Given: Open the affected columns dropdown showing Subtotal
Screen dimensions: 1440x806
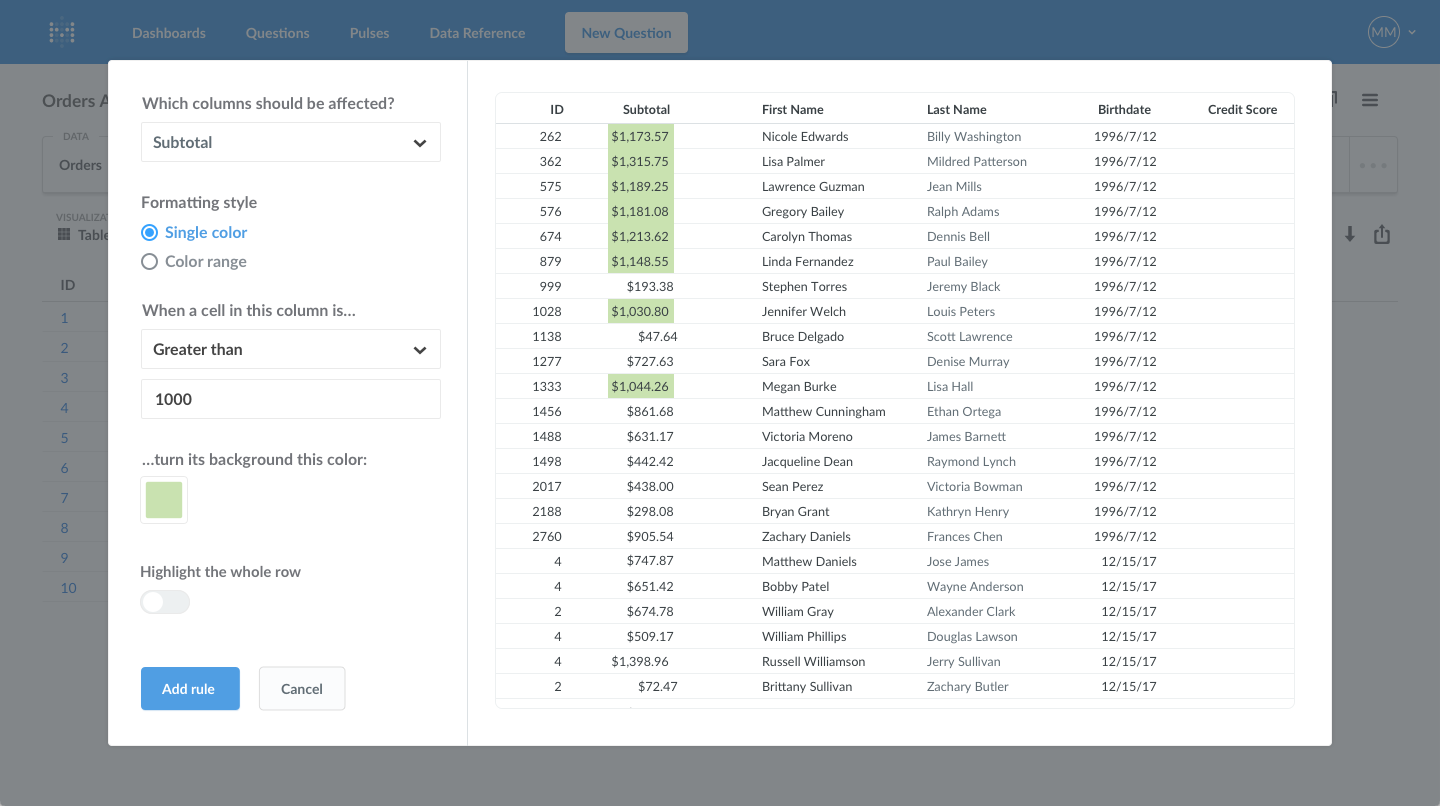Looking at the screenshot, I should point(290,142).
